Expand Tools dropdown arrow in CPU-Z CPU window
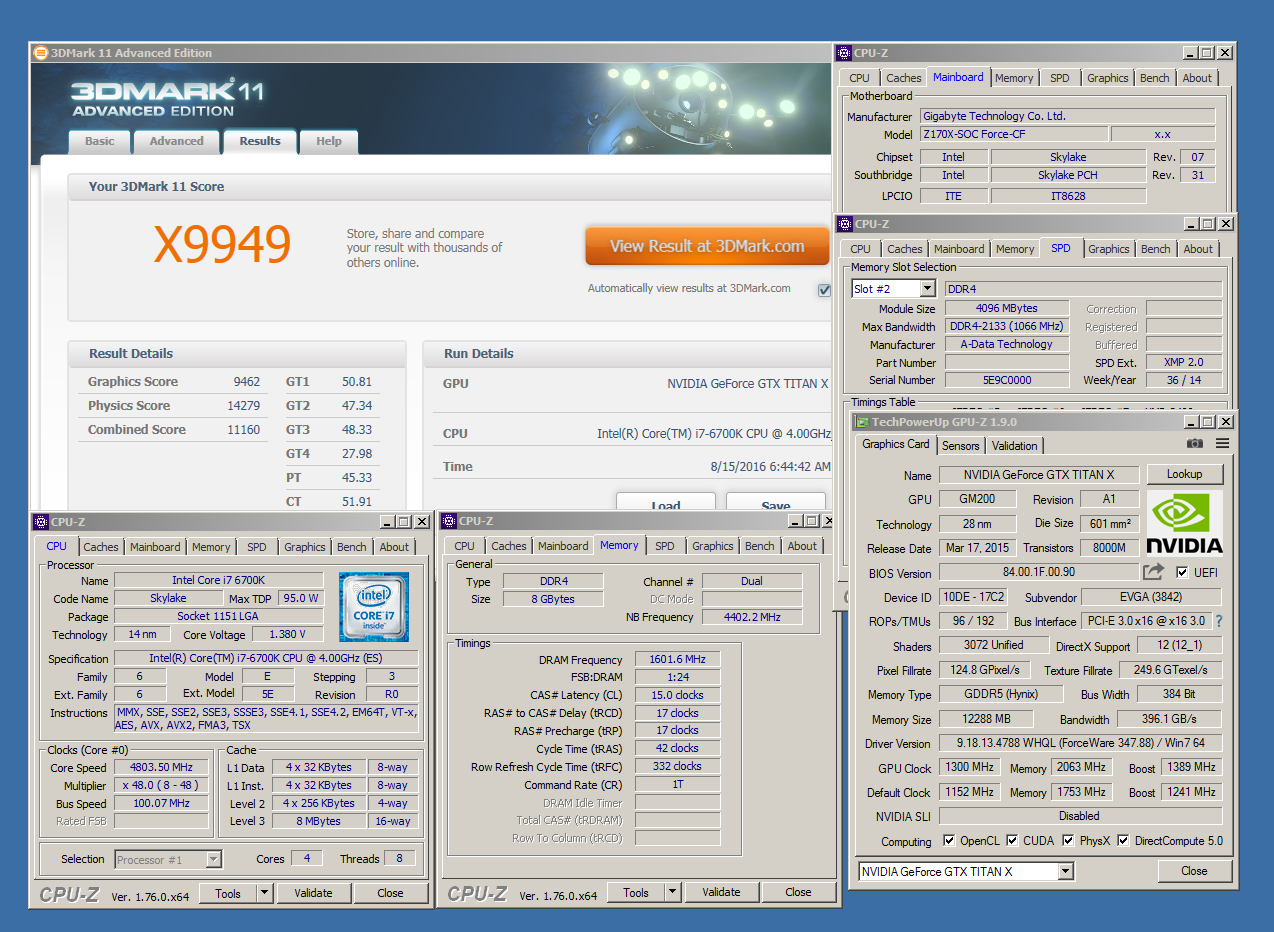This screenshot has width=1274, height=932. tap(264, 893)
